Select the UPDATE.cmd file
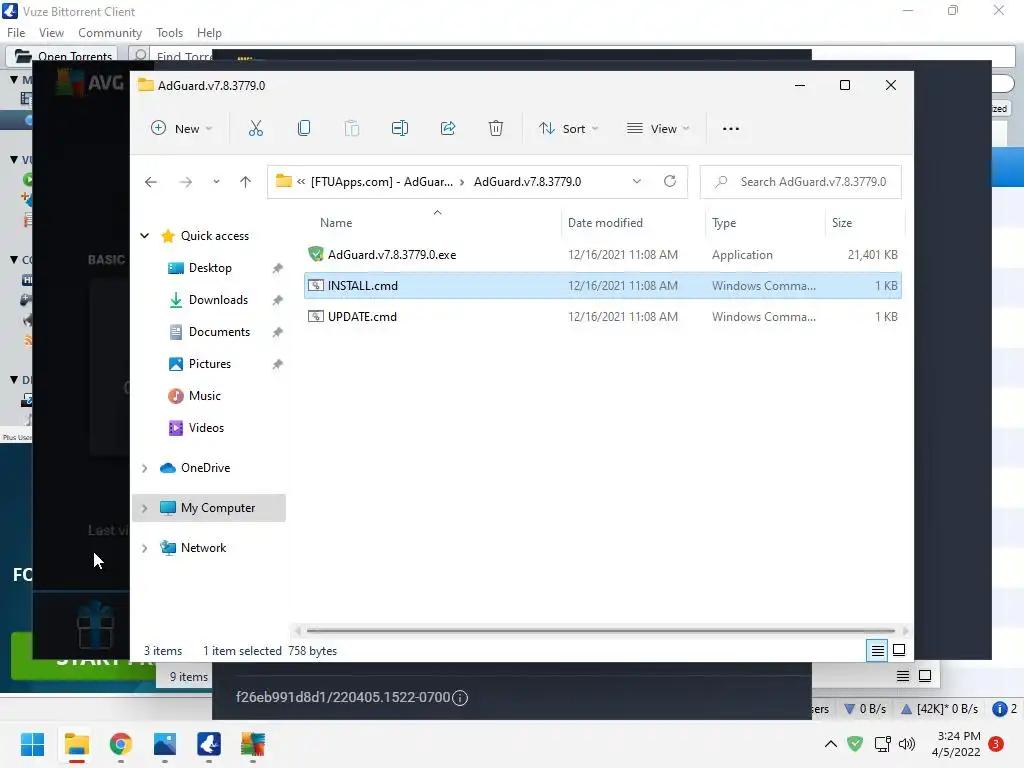 point(602,317)
